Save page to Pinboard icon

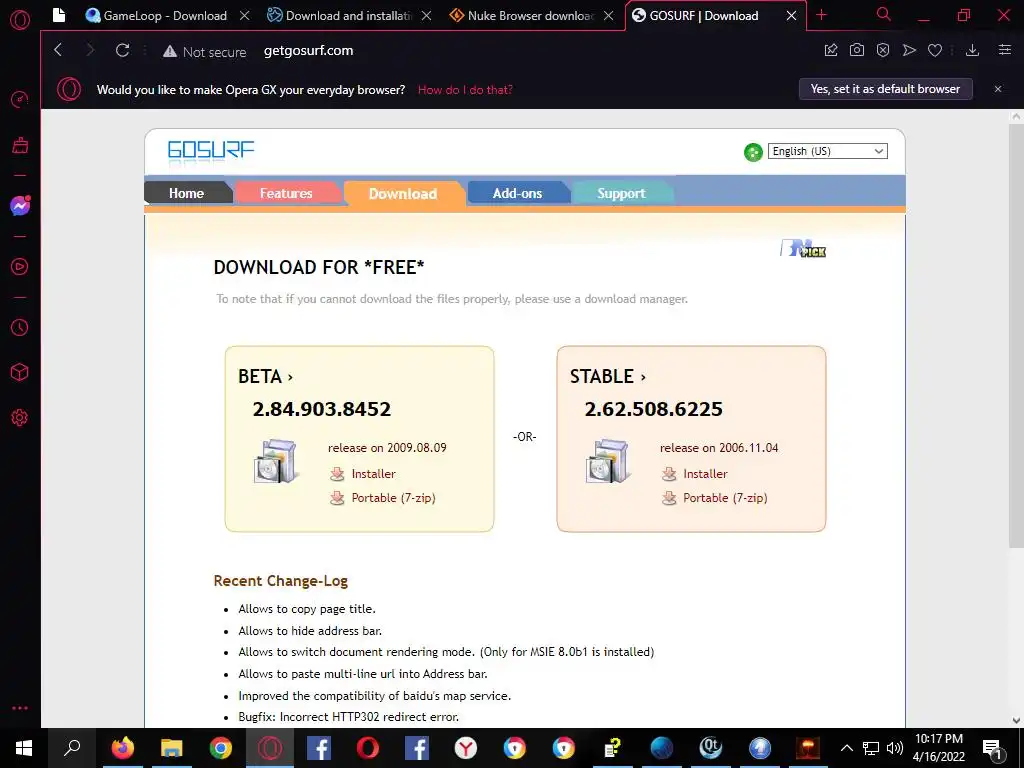coord(831,50)
